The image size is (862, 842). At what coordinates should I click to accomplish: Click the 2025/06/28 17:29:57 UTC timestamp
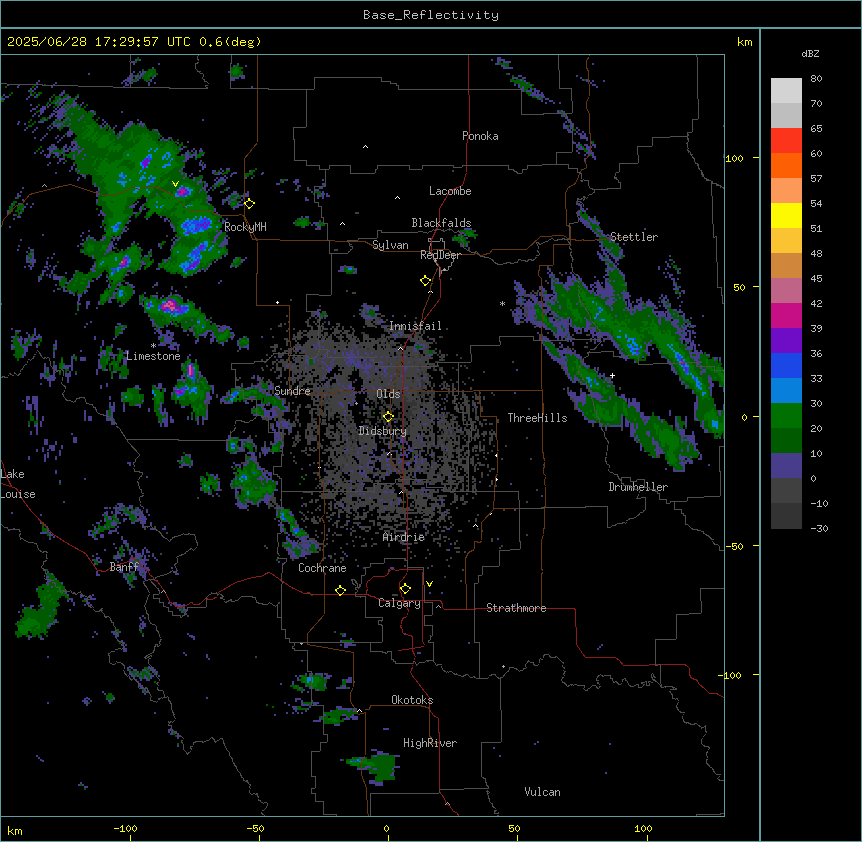[99, 42]
